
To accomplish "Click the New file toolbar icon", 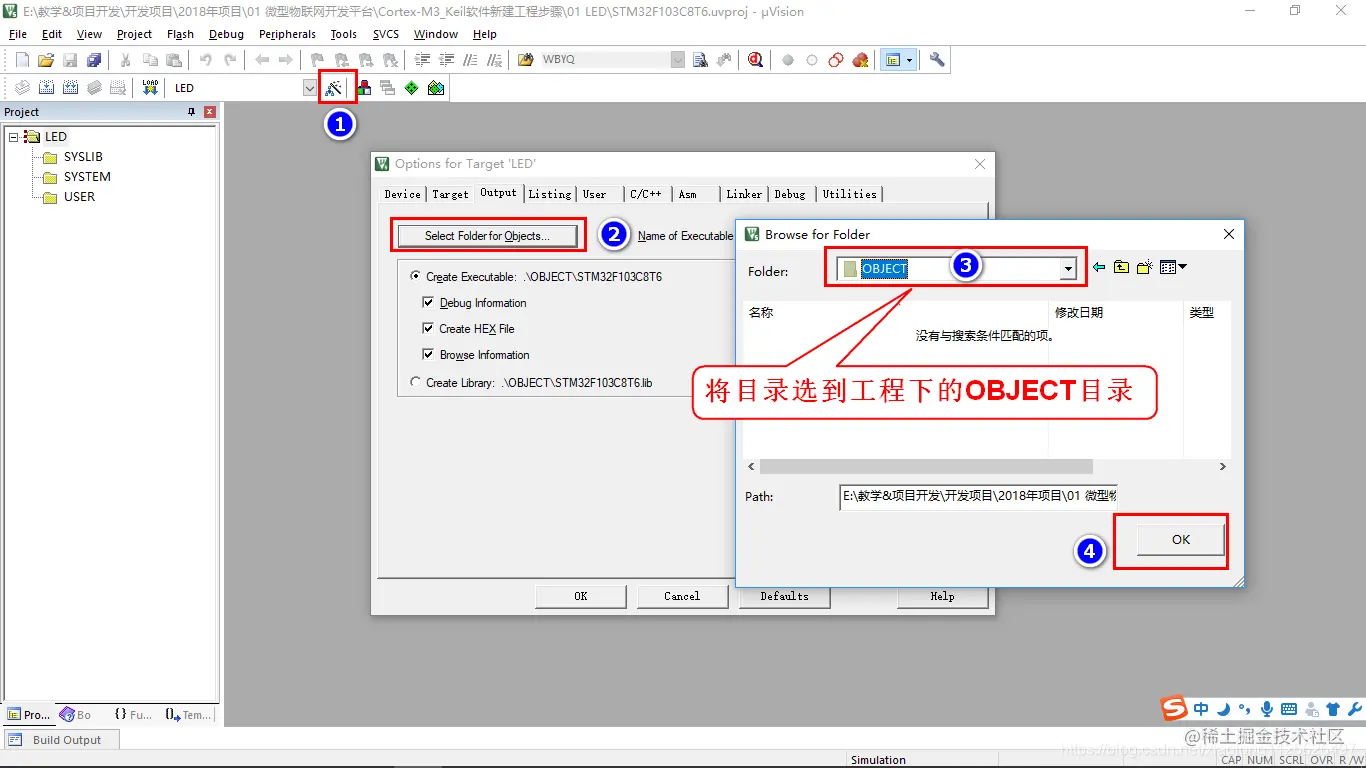I will pos(22,60).
